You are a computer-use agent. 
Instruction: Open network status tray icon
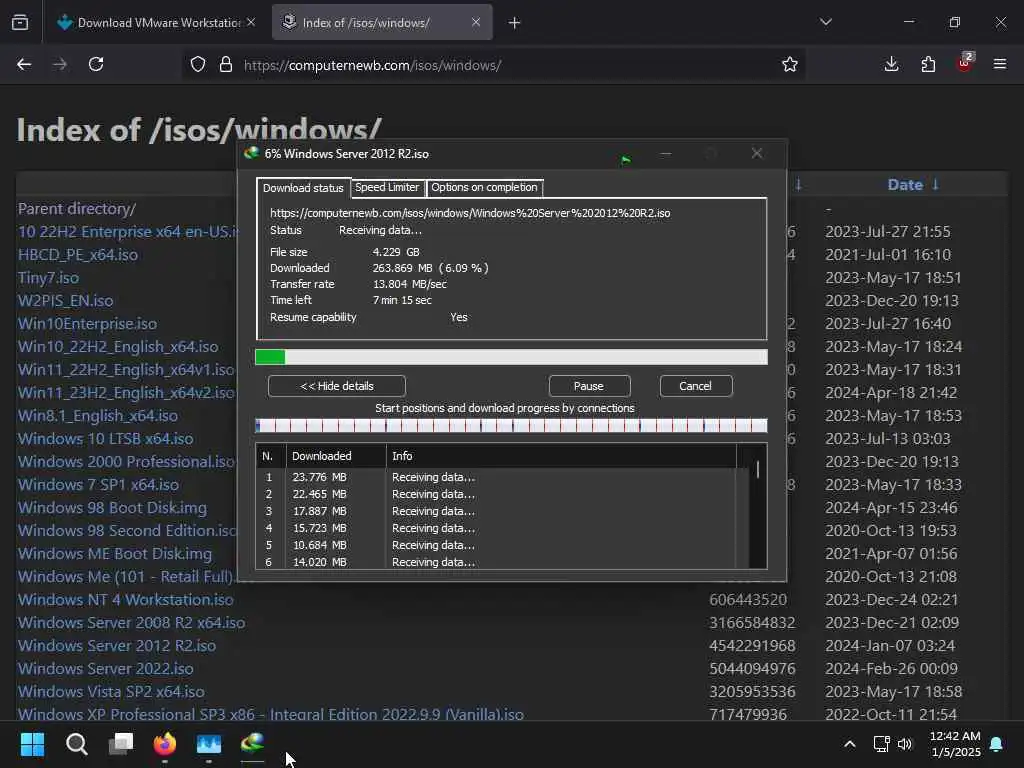[882, 744]
